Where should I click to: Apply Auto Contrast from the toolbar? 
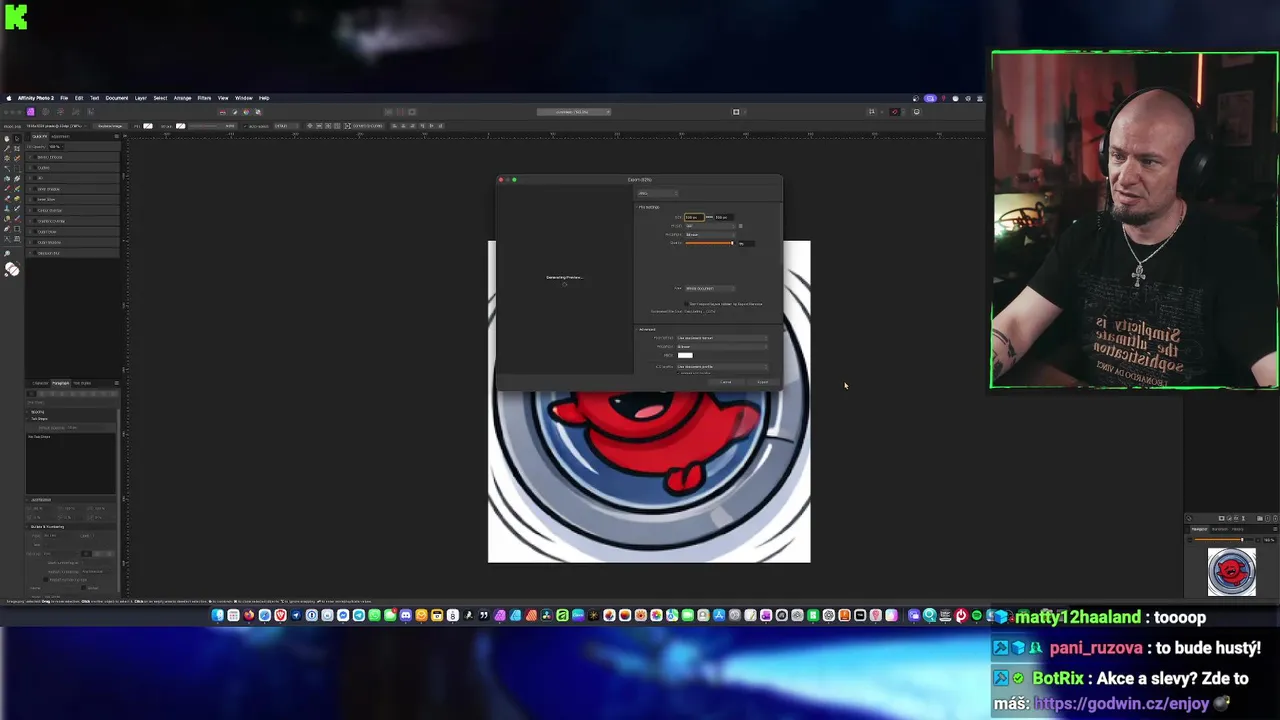click(234, 112)
